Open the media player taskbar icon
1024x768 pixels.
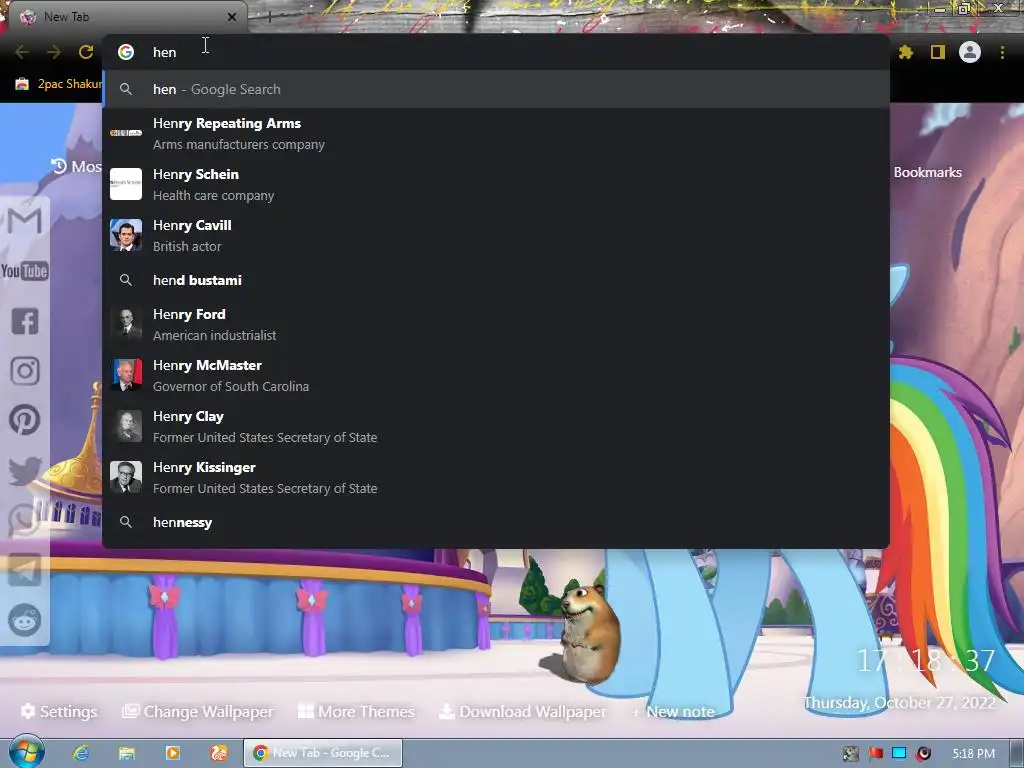coord(173,753)
